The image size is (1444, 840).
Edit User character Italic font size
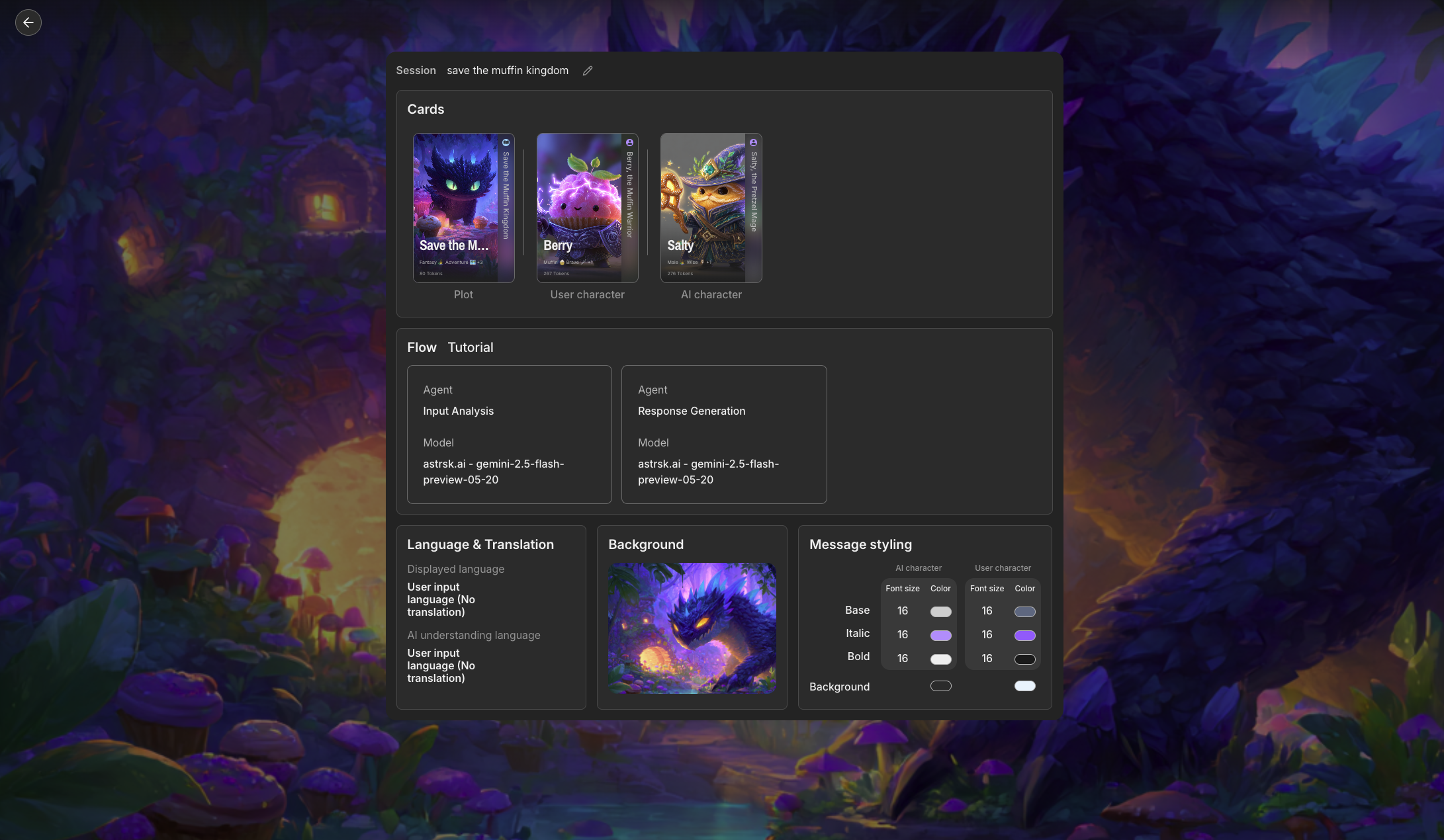point(987,635)
